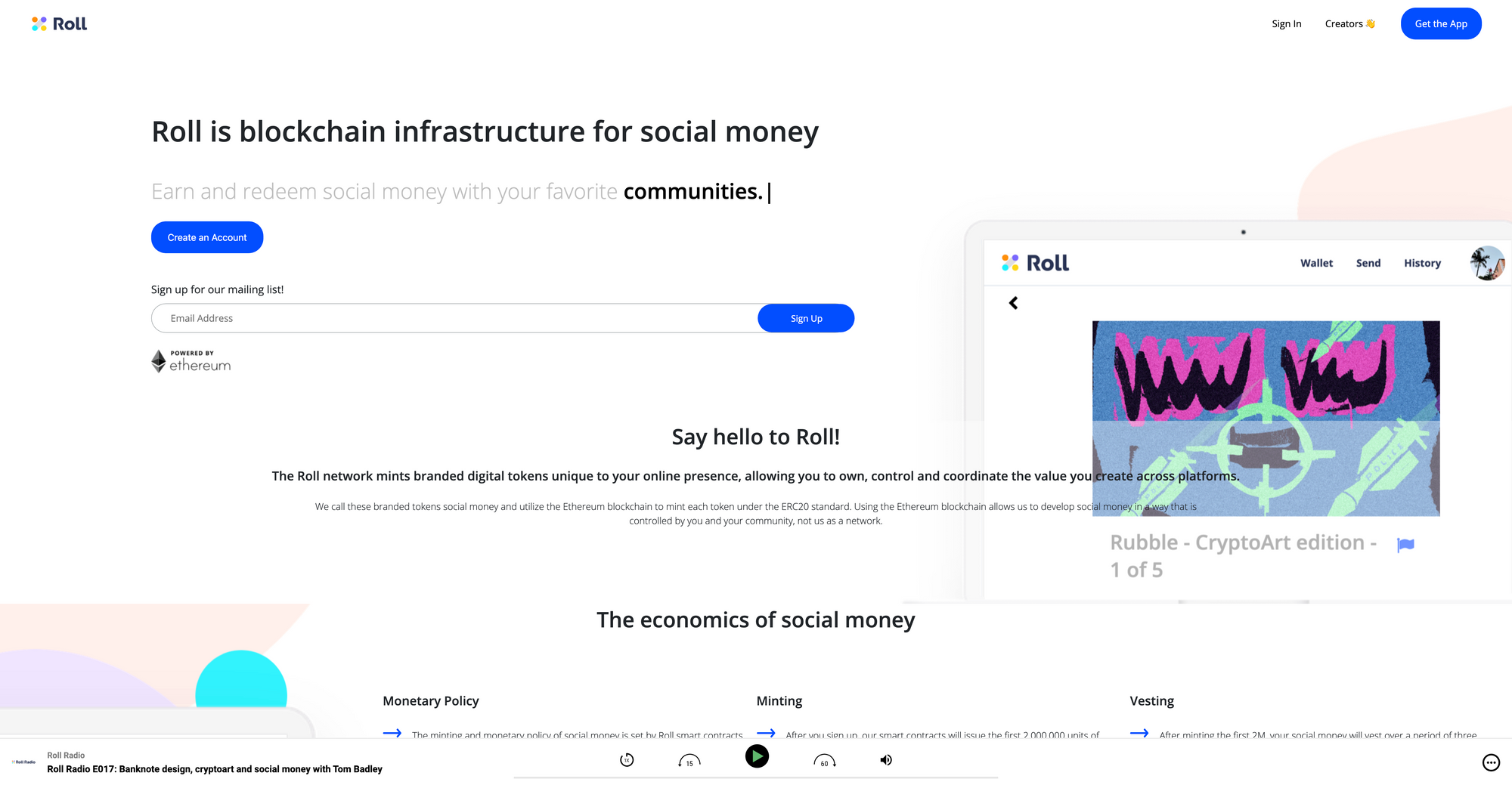Focus the Email Address field
Viewport: 1512px width, 785px height.
pos(455,318)
